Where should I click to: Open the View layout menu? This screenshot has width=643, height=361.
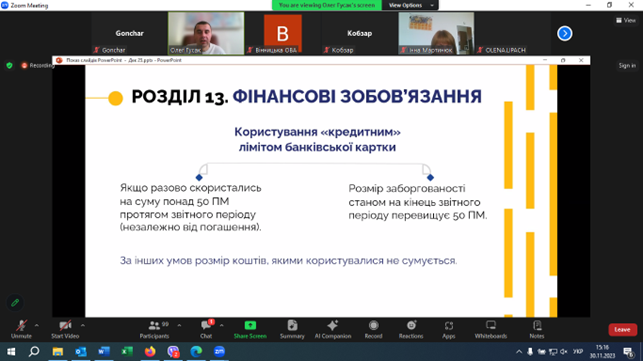pyautogui.click(x=626, y=20)
